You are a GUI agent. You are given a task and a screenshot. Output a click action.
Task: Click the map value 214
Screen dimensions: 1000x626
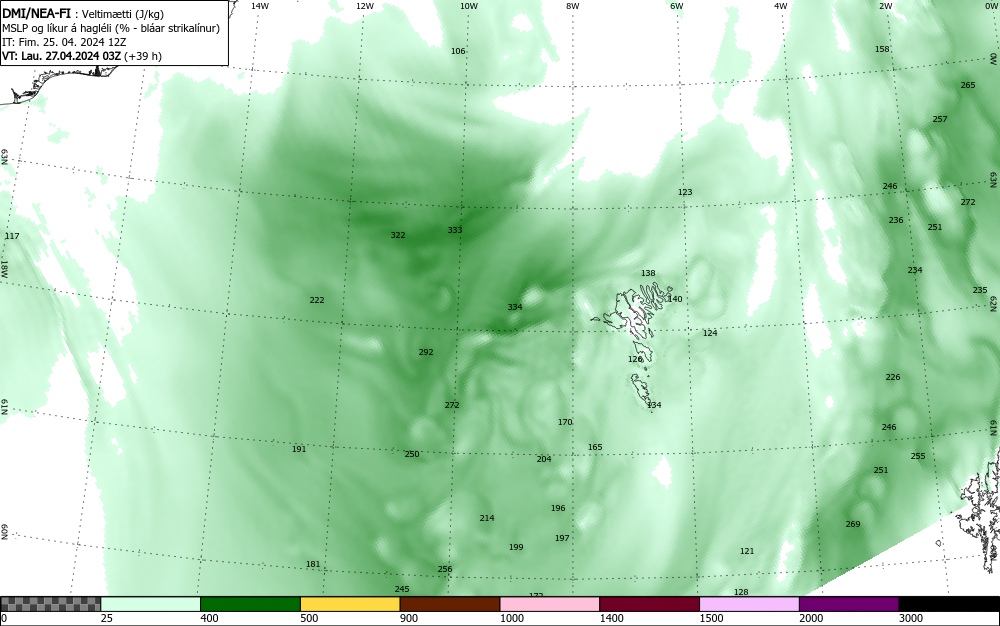(487, 518)
